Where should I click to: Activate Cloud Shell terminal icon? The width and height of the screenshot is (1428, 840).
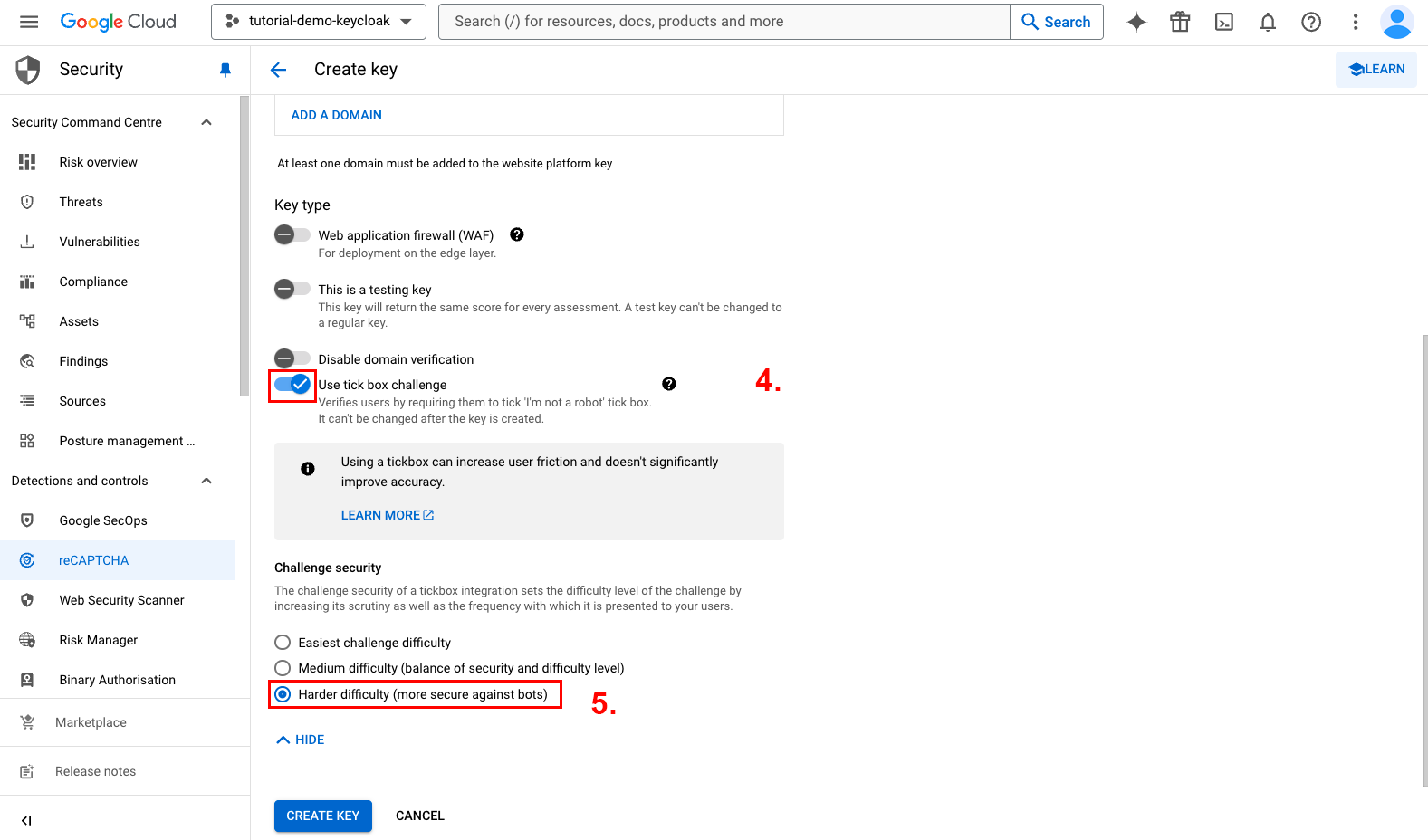[1224, 23]
